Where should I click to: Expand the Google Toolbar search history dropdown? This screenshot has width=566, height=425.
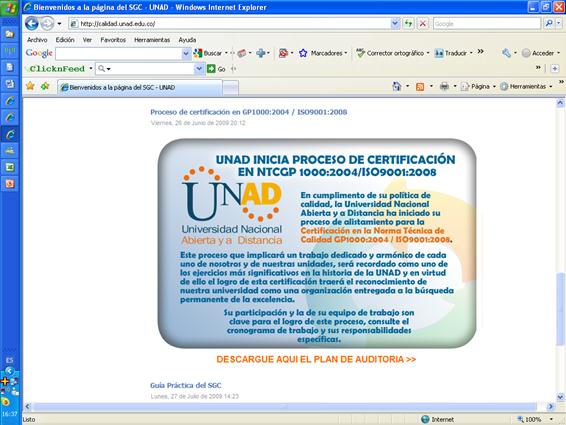coord(186,54)
